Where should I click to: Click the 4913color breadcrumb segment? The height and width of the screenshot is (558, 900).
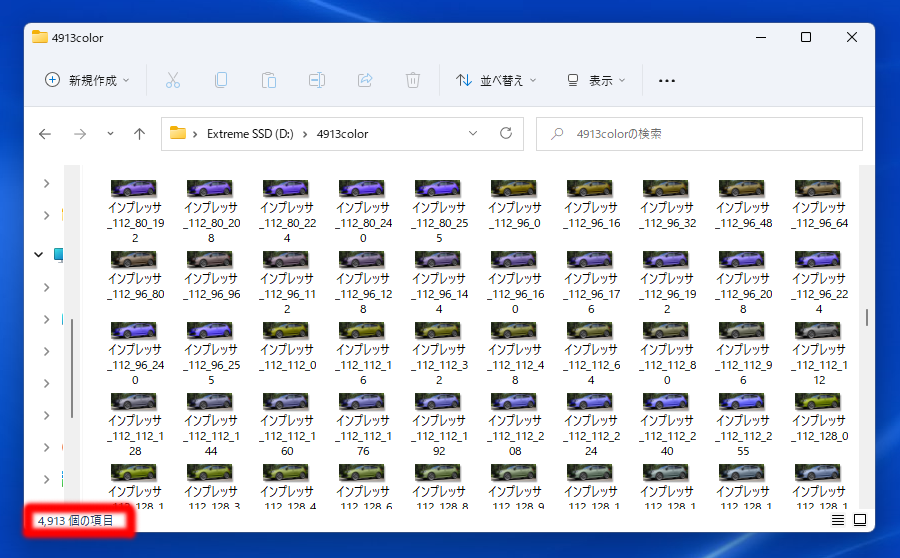click(343, 134)
